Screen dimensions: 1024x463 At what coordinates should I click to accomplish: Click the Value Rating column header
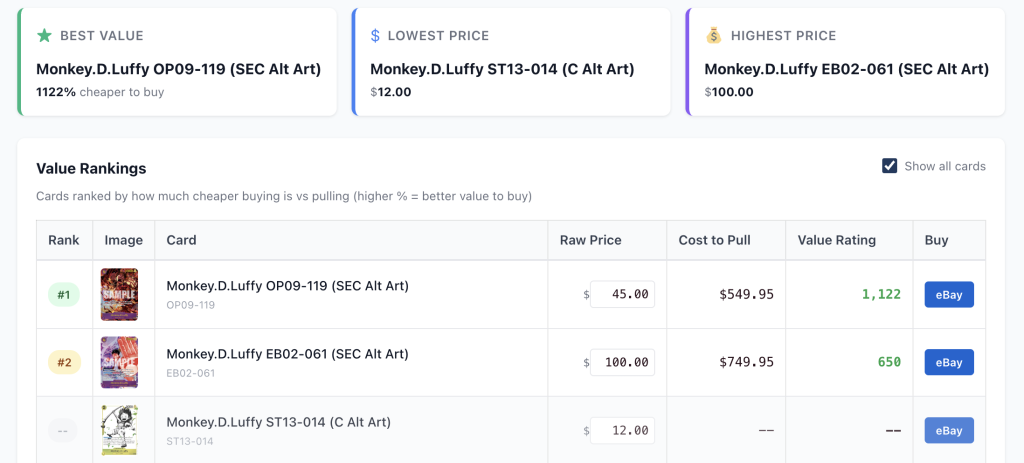coord(836,240)
